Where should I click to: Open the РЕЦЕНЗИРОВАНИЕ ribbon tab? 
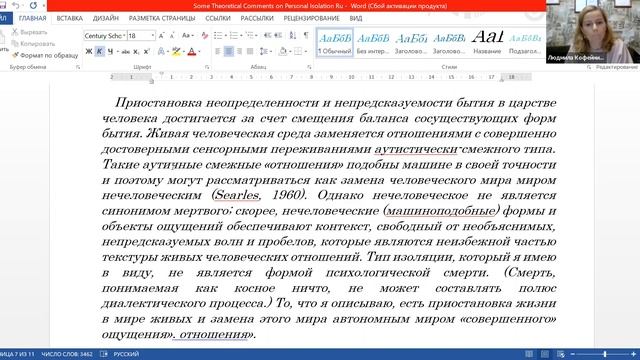pos(311,18)
